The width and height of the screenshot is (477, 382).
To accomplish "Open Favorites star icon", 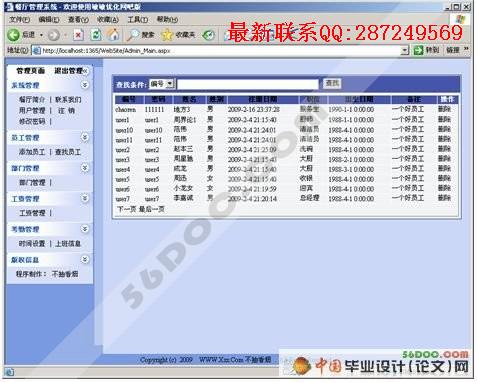I will pyautogui.click(x=167, y=35).
